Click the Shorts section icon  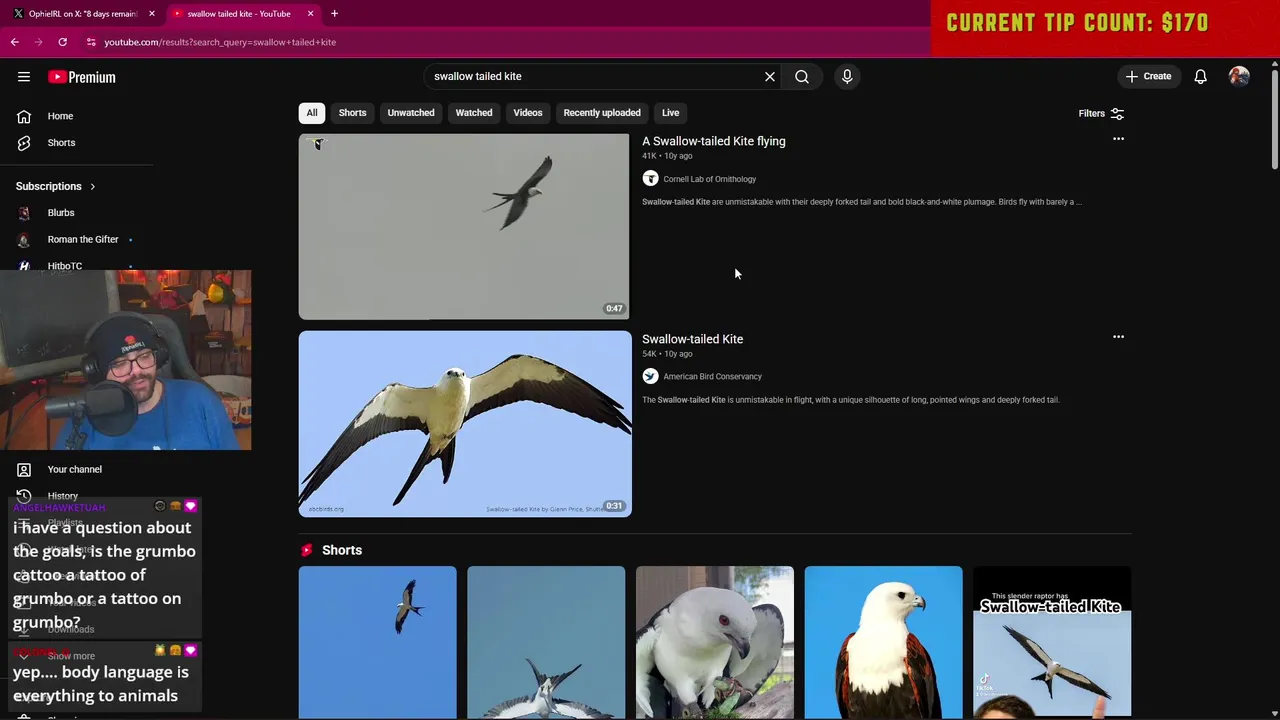pyautogui.click(x=307, y=550)
